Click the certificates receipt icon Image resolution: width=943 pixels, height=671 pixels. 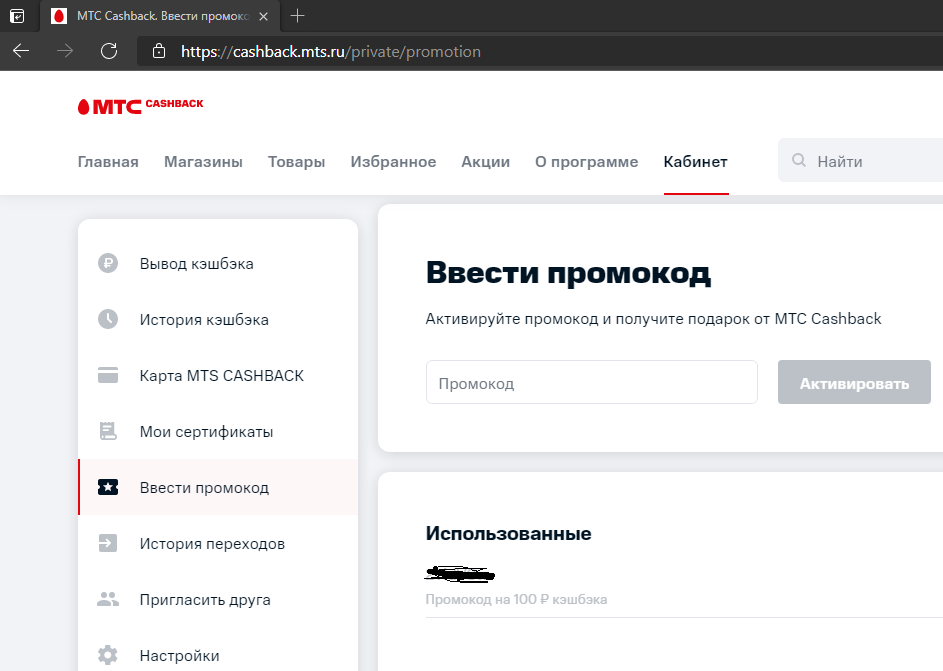[x=108, y=431]
